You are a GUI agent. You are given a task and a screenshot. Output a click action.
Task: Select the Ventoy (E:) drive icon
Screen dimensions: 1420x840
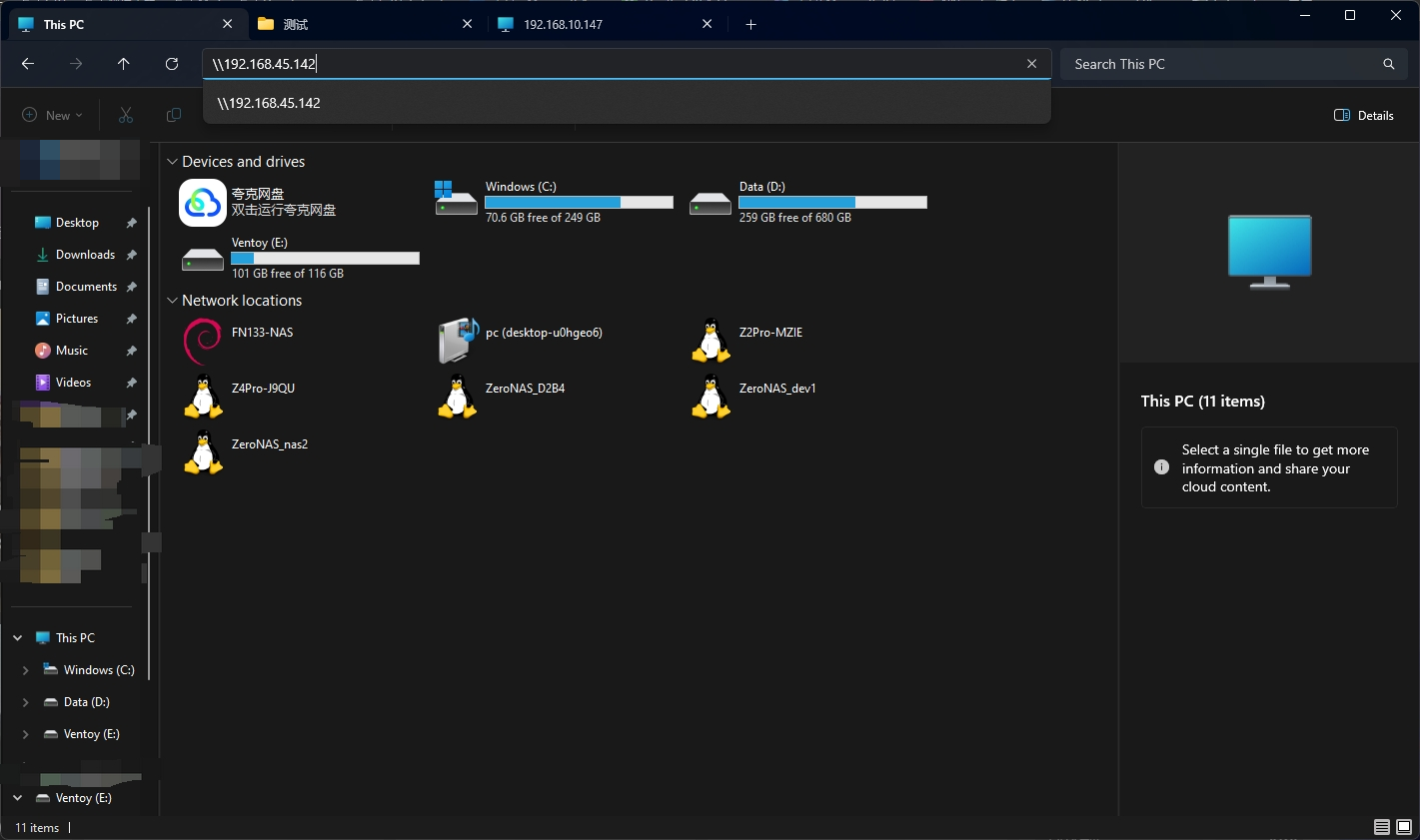[203, 260]
